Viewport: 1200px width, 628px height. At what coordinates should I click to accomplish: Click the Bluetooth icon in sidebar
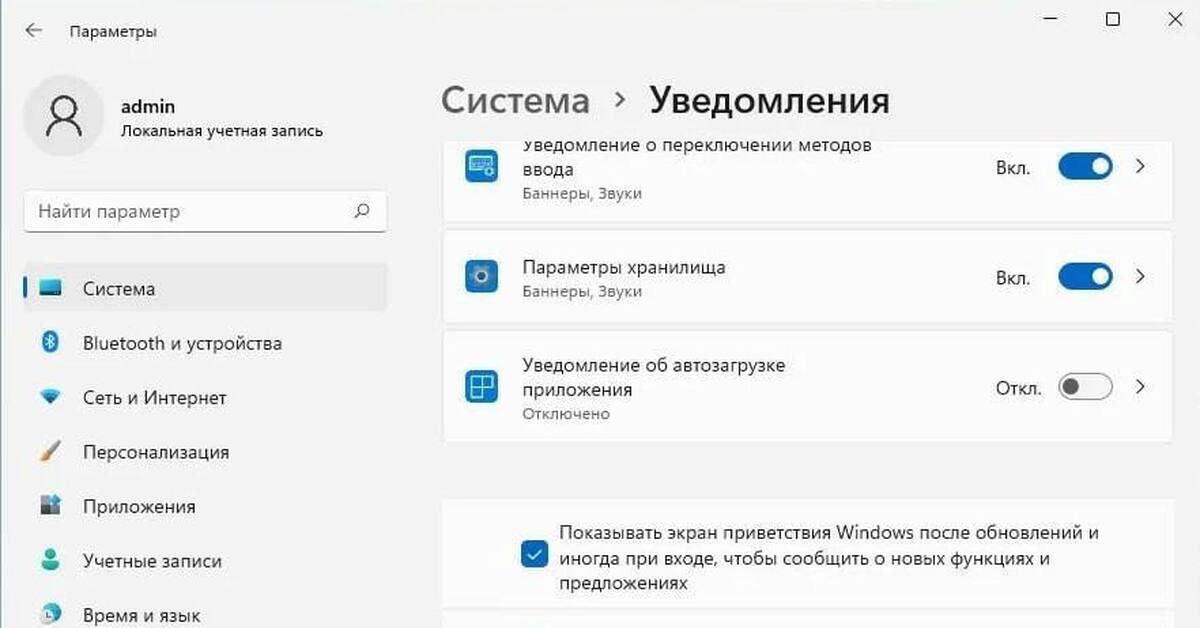(51, 343)
